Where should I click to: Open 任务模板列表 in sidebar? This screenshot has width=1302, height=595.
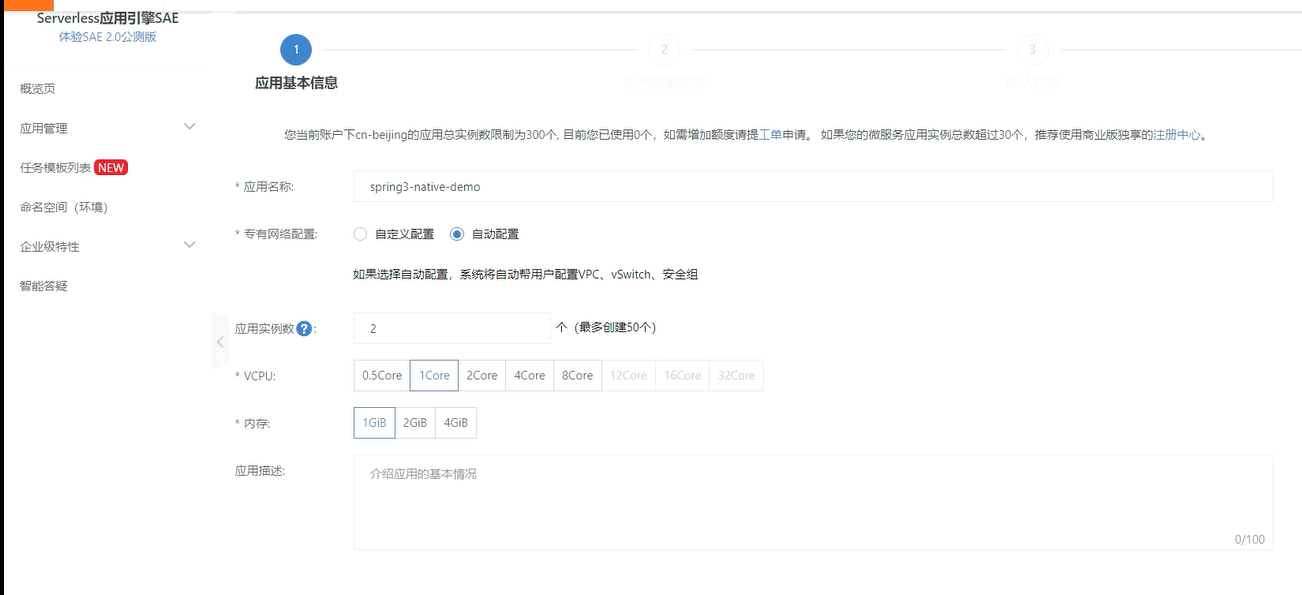[55, 167]
